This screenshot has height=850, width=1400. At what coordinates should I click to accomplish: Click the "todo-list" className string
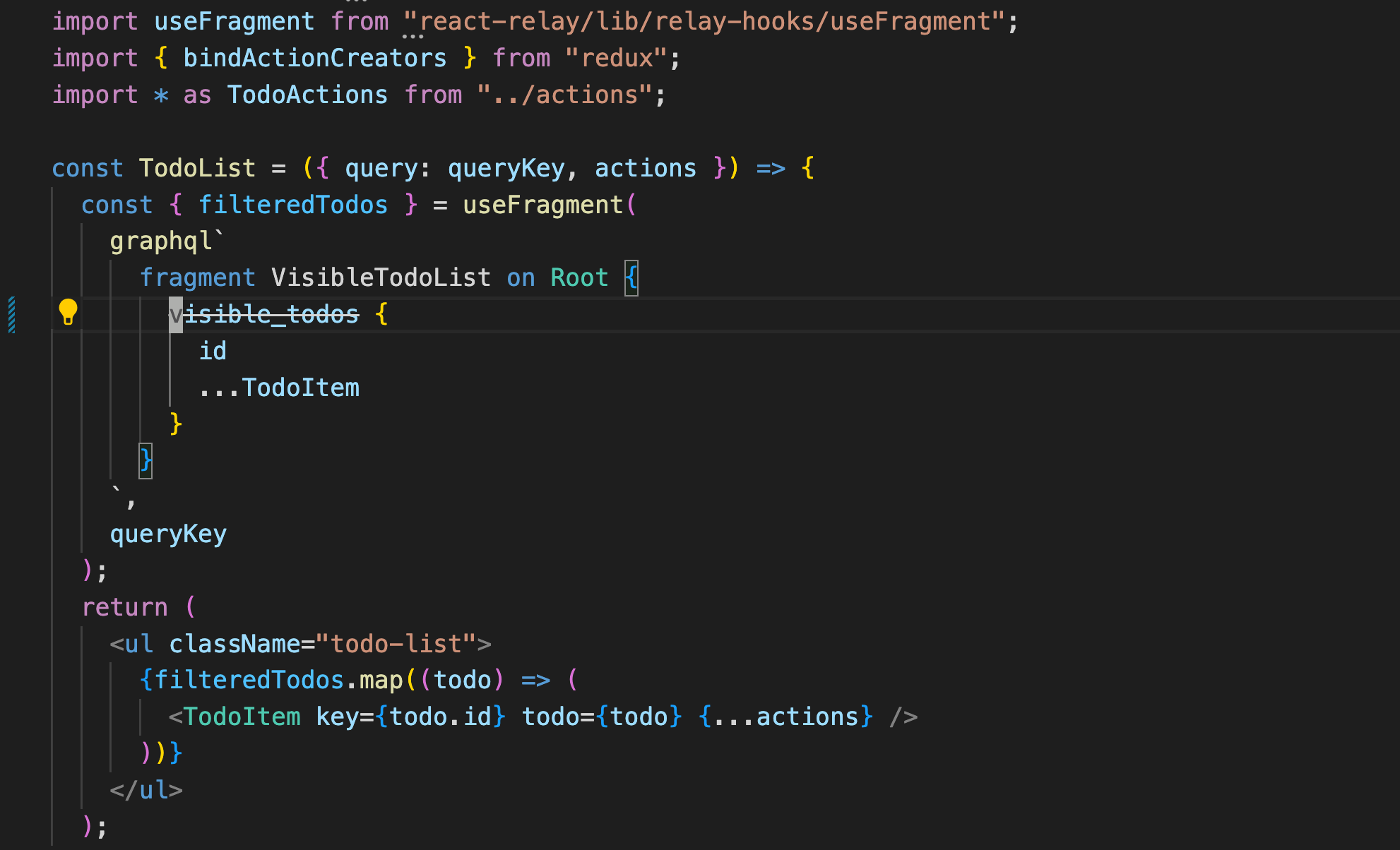(396, 644)
